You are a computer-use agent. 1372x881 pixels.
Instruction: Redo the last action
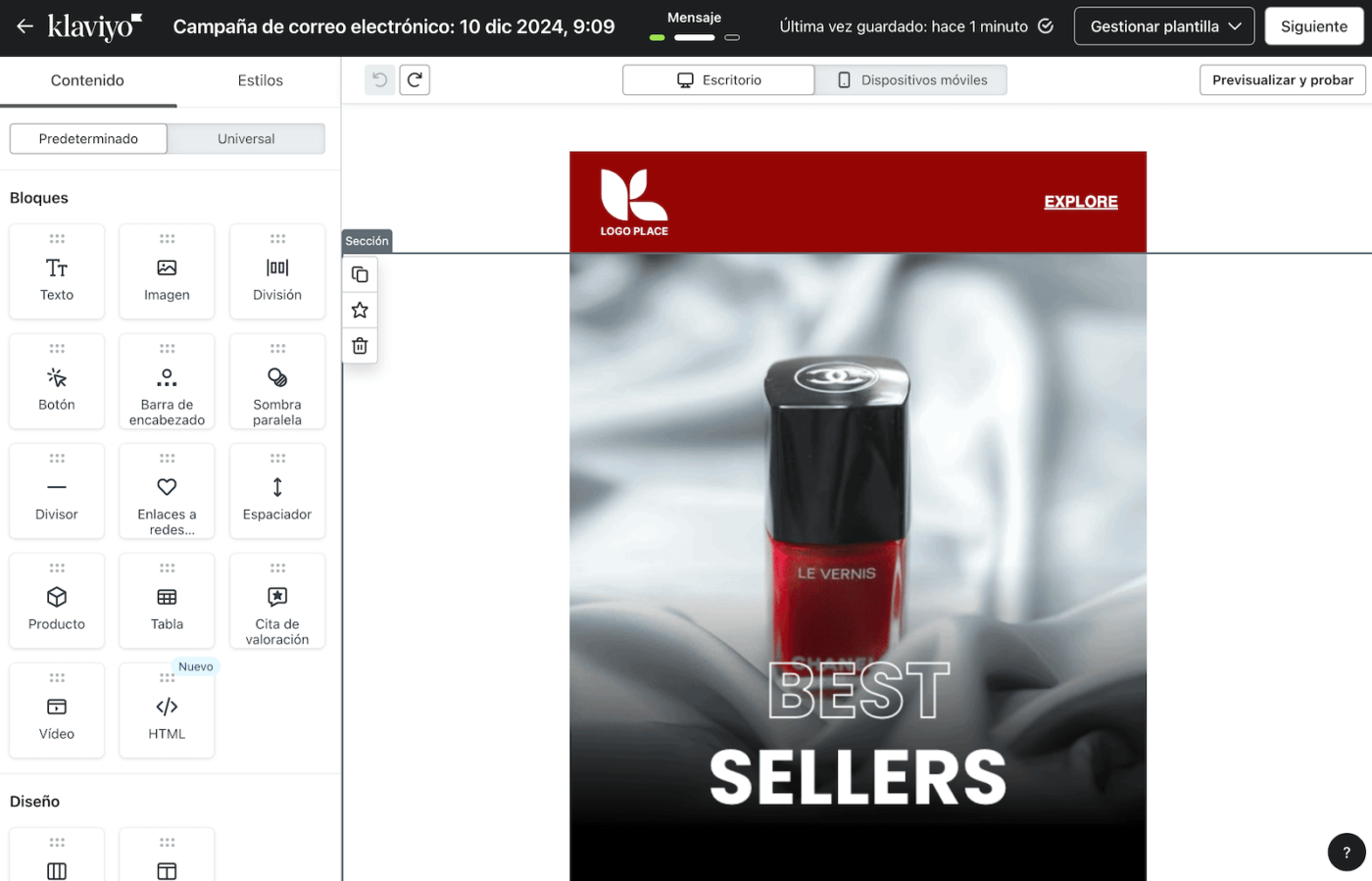click(415, 80)
